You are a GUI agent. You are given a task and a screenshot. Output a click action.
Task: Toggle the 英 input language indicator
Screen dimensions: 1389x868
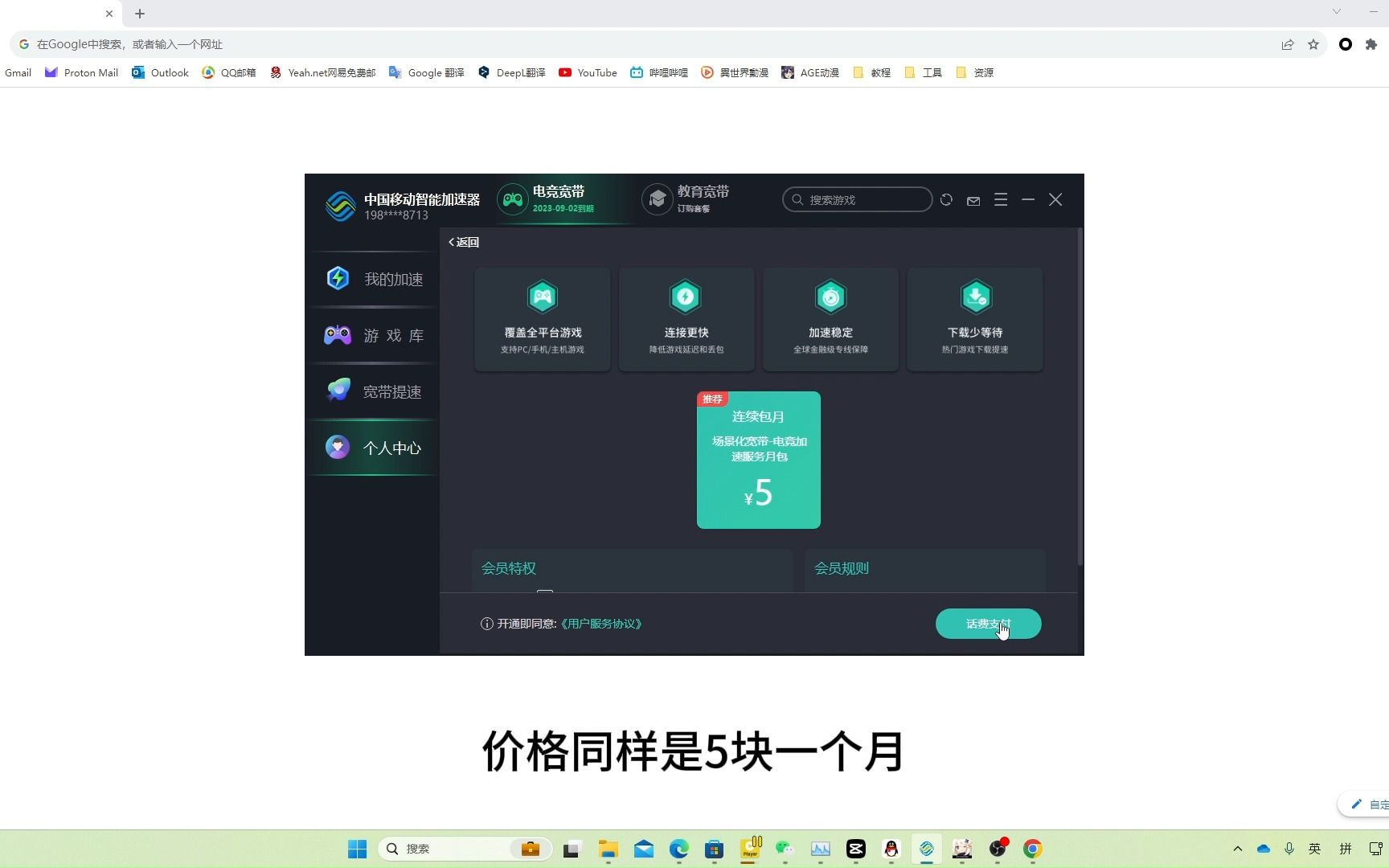point(1315,849)
